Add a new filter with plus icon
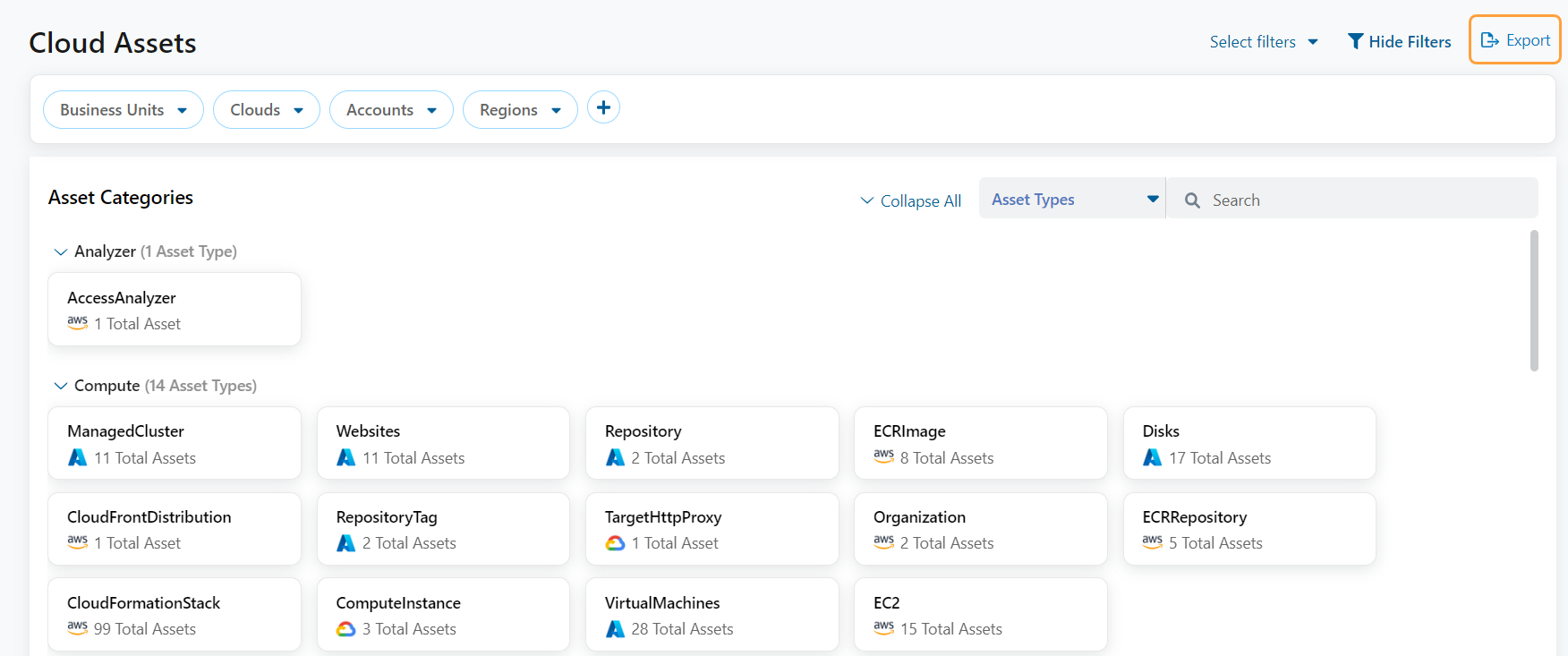 pos(603,107)
